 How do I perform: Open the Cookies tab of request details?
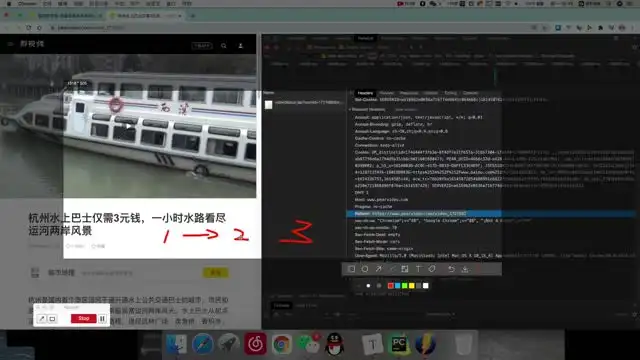(470, 93)
